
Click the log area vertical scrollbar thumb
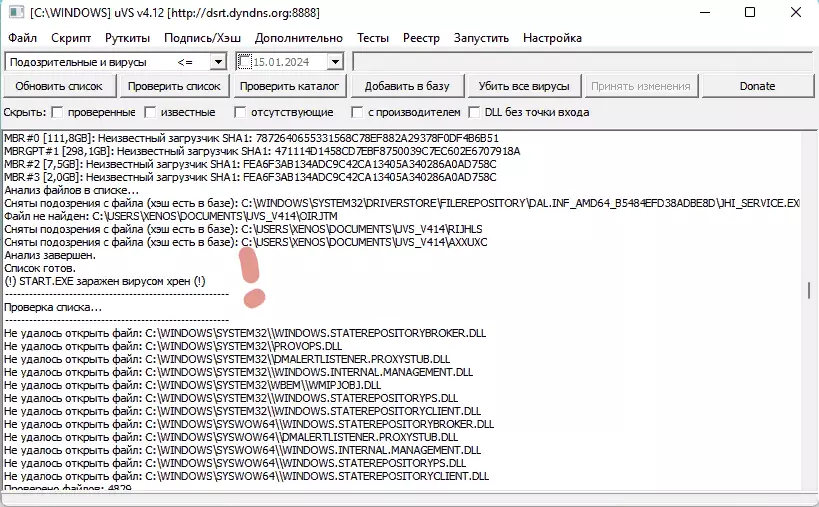click(809, 290)
